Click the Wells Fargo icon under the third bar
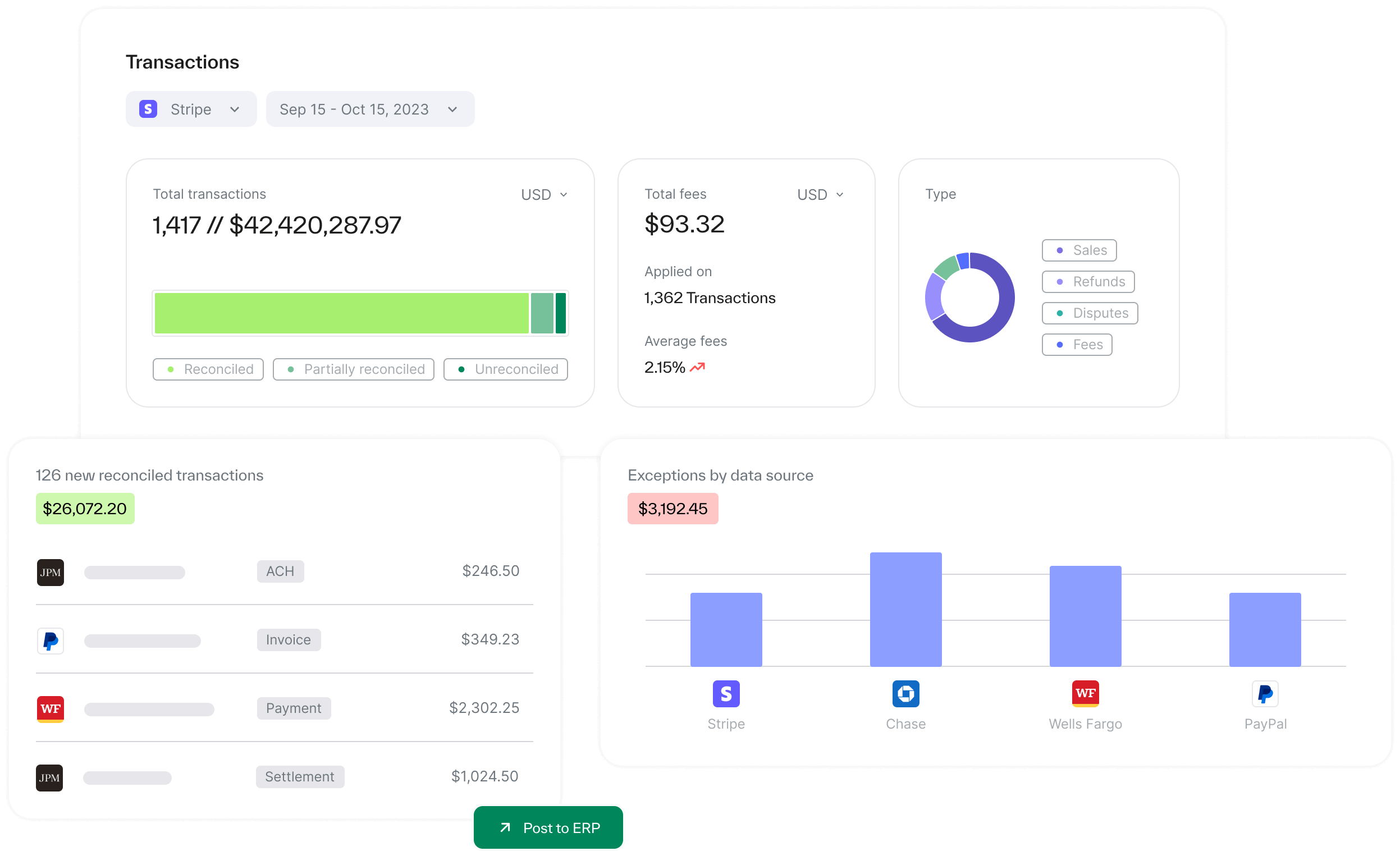The height and width of the screenshot is (851, 1400). 1085,694
